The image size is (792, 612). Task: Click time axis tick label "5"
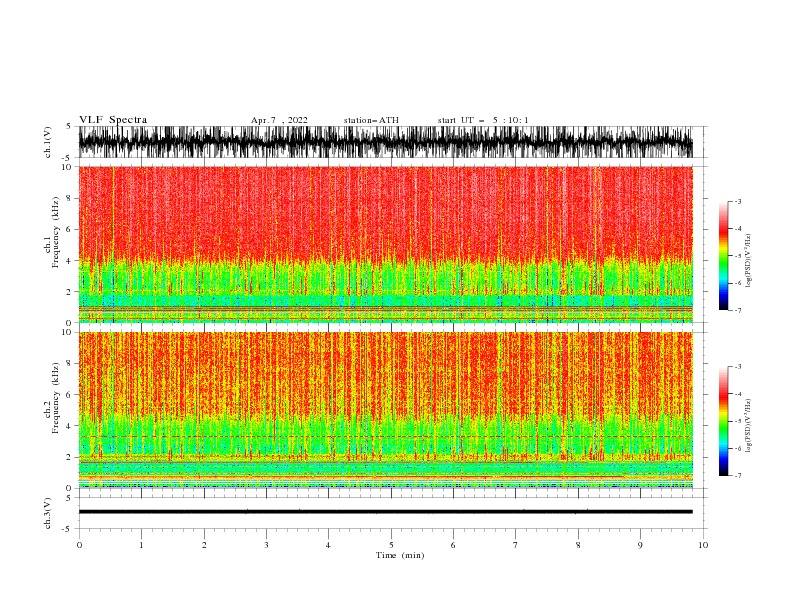point(391,545)
